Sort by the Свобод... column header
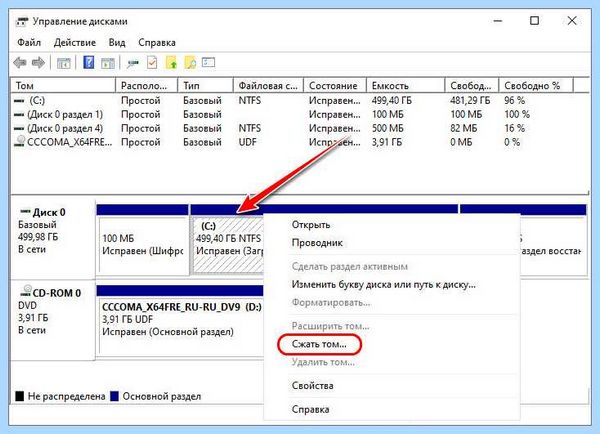Viewport: 600px width, 434px height. pos(472,86)
